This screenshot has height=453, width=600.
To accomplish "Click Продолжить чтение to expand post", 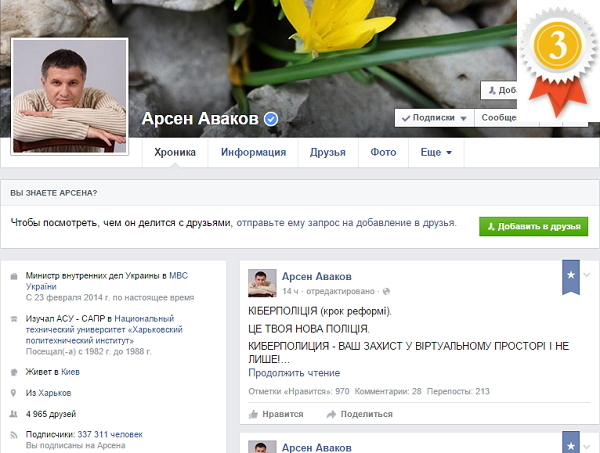I will 294,373.
